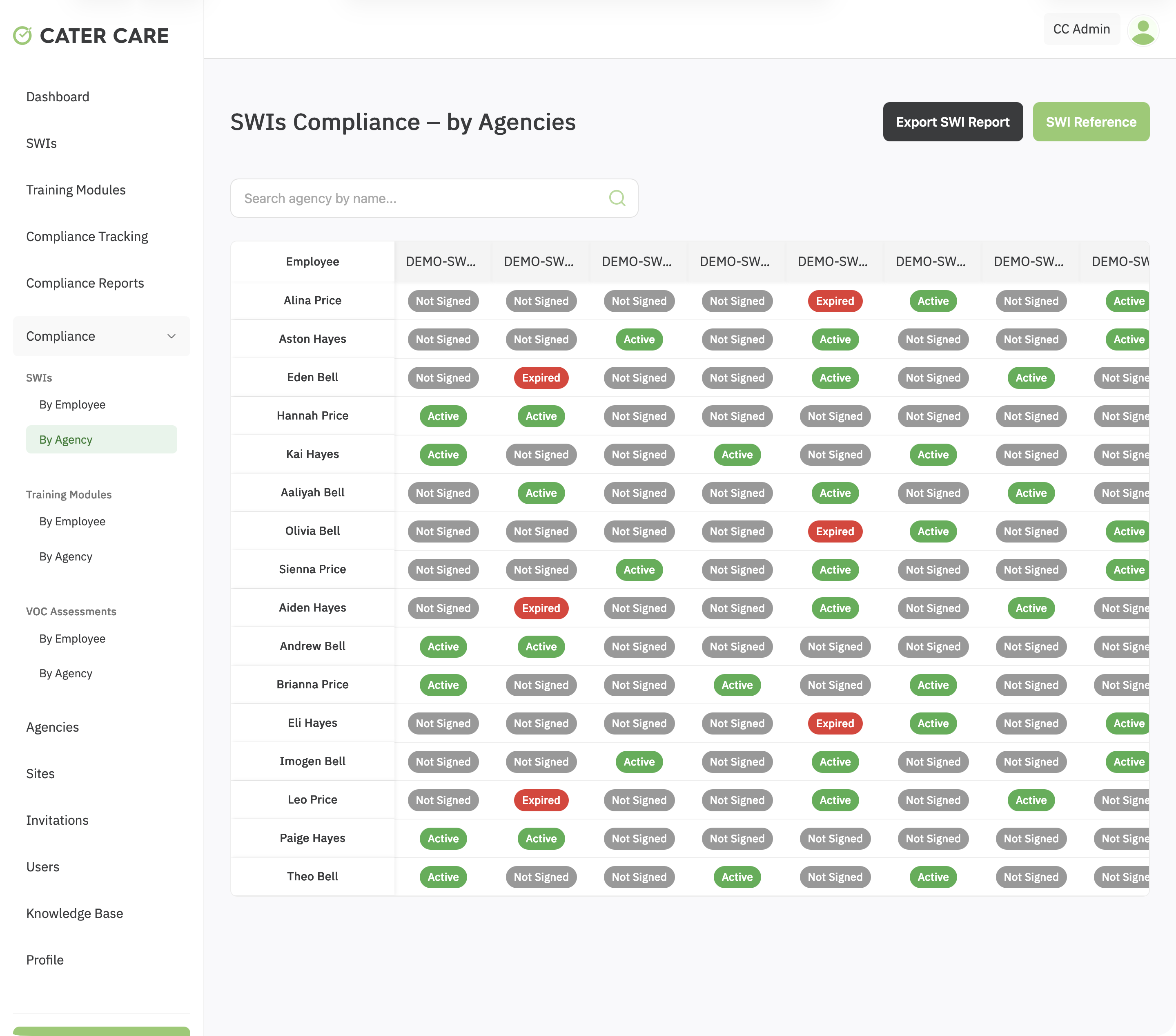Select the Andrew Bell employee name
Image resolution: width=1176 pixels, height=1036 pixels.
point(312,646)
